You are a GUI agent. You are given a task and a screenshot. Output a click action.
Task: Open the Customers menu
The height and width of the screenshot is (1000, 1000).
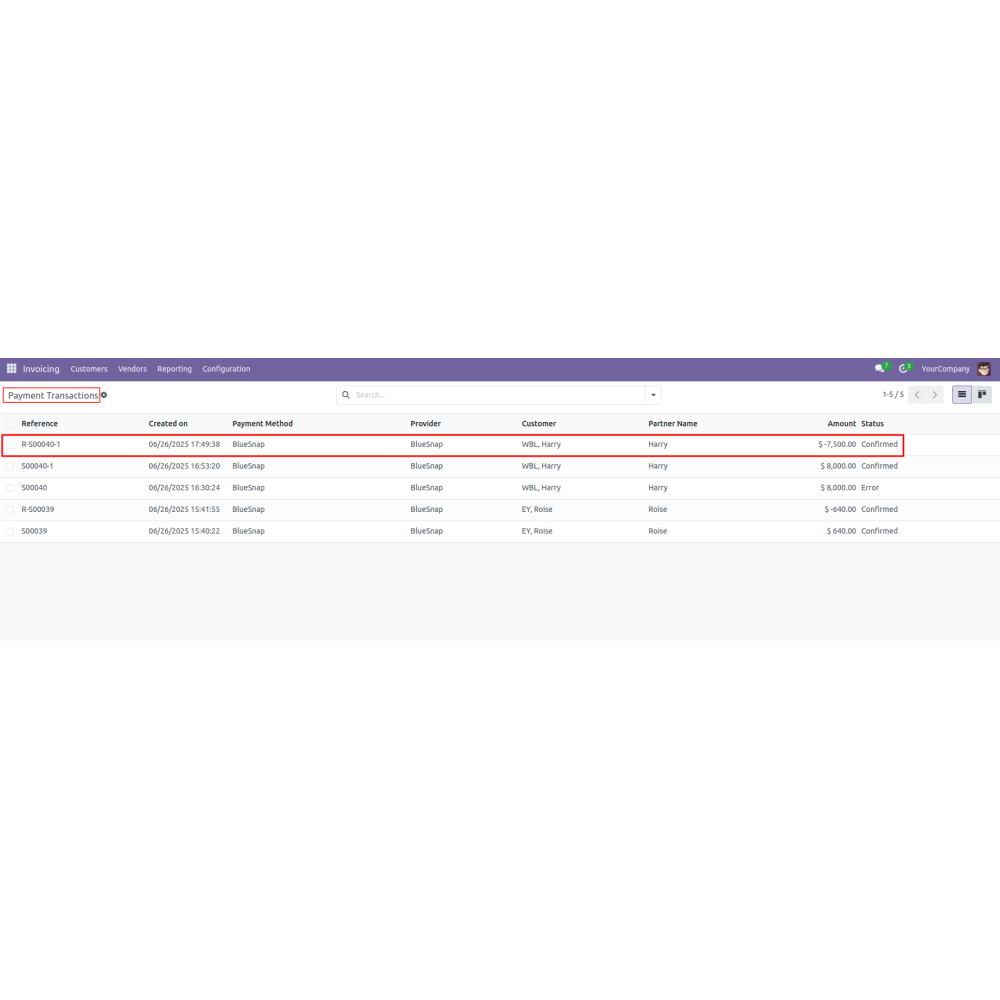[x=89, y=369]
